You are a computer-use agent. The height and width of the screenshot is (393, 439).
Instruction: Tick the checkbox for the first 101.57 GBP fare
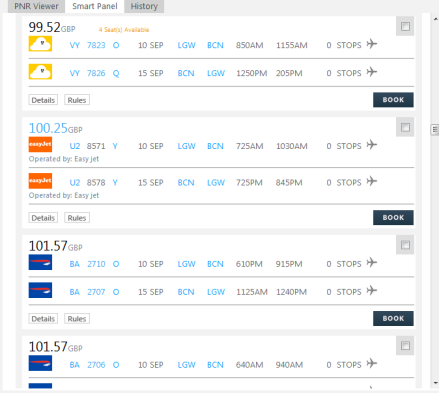(405, 245)
